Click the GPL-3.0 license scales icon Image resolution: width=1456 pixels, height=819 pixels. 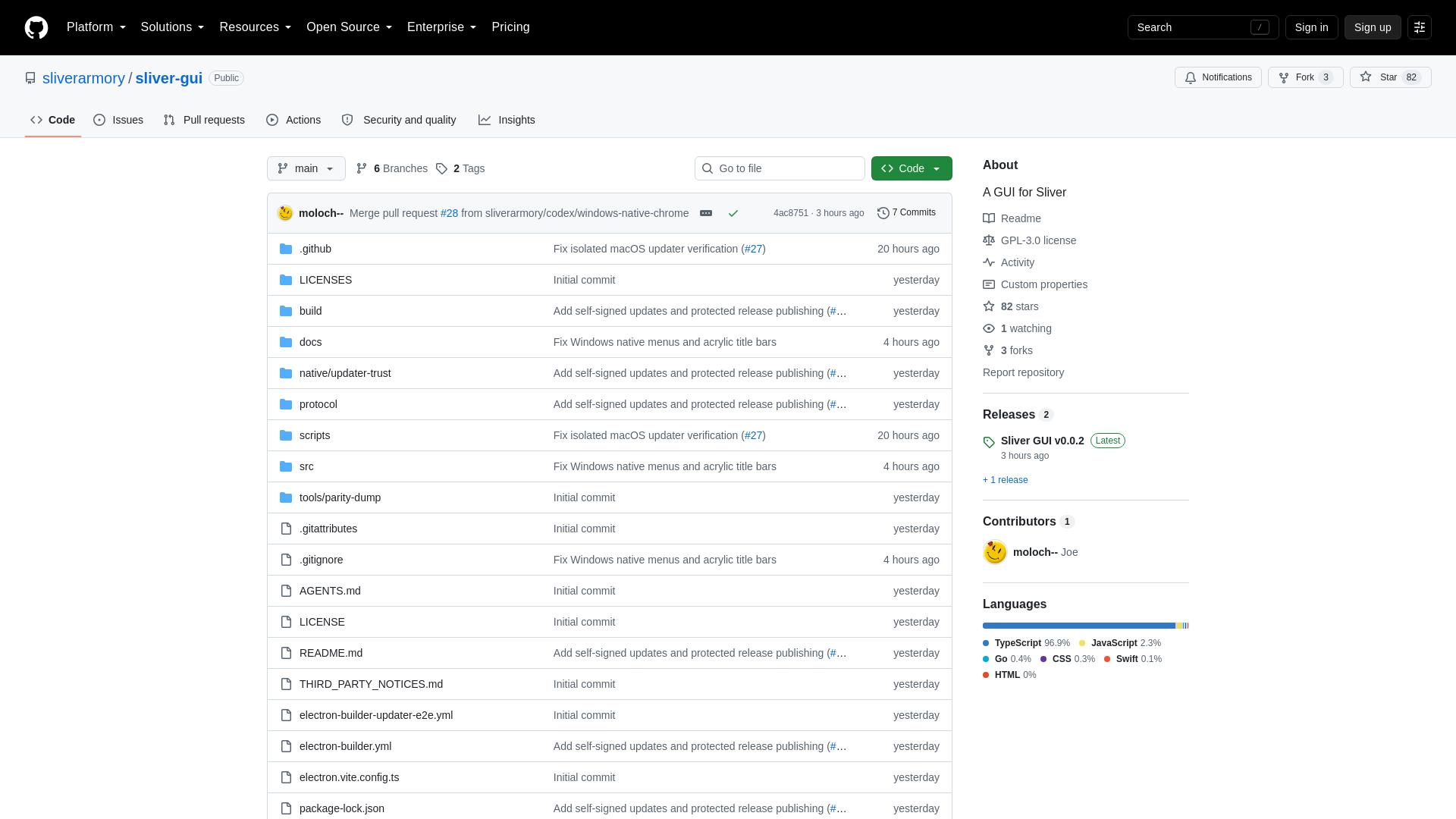[989, 240]
